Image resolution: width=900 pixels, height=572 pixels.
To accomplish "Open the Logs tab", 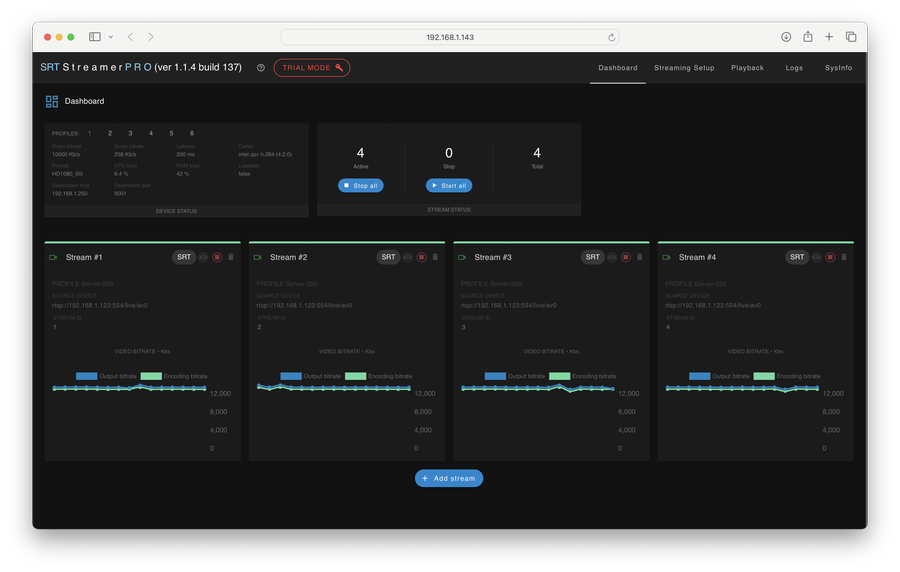I will click(794, 68).
